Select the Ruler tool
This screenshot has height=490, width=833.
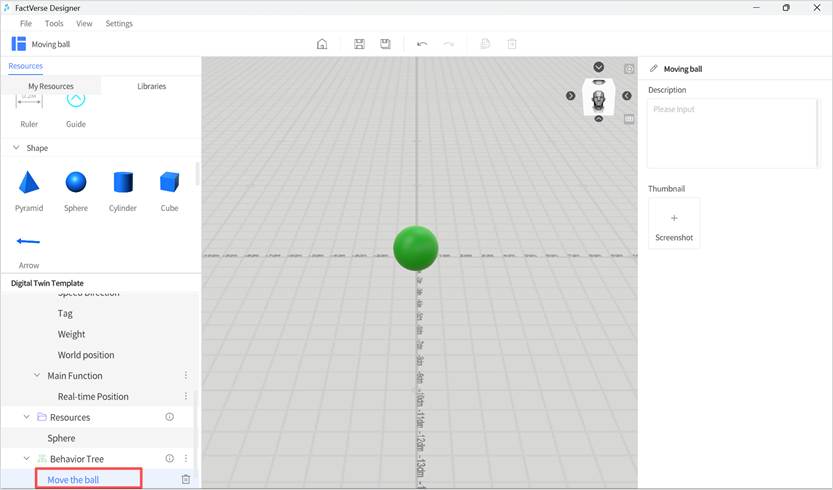[29, 111]
